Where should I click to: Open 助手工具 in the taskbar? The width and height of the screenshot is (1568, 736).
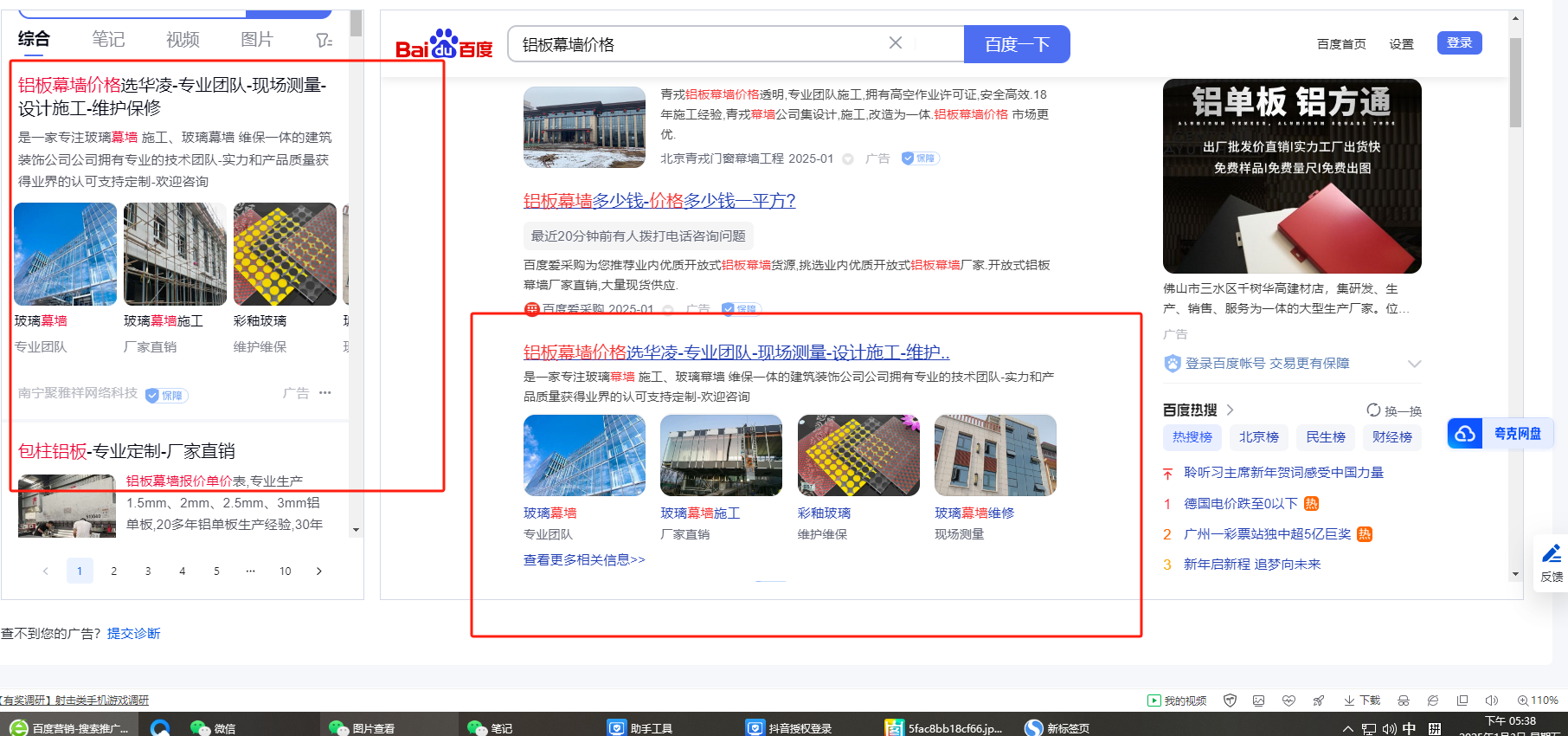tap(640, 727)
